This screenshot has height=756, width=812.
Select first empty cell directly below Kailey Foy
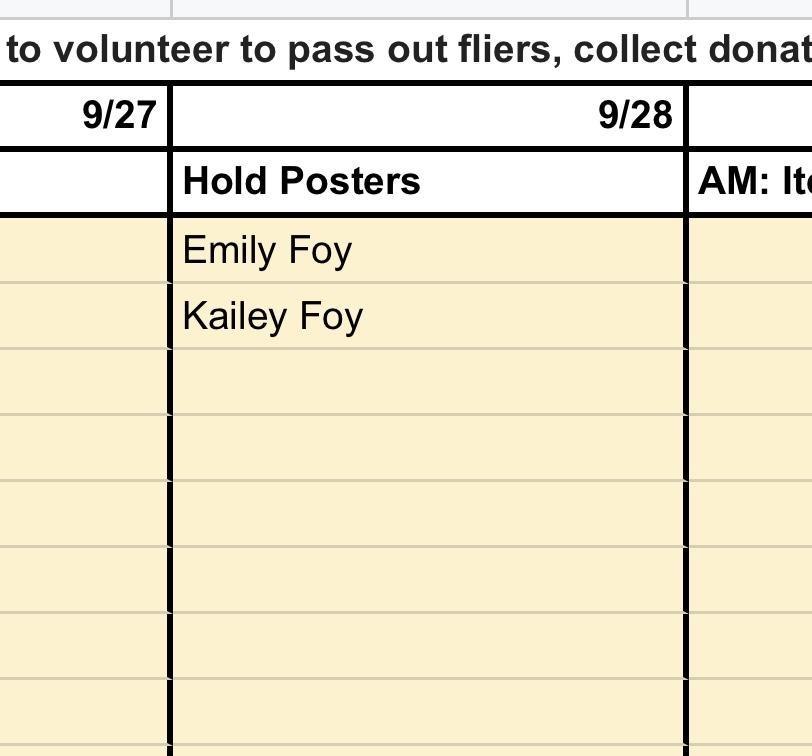coord(428,382)
